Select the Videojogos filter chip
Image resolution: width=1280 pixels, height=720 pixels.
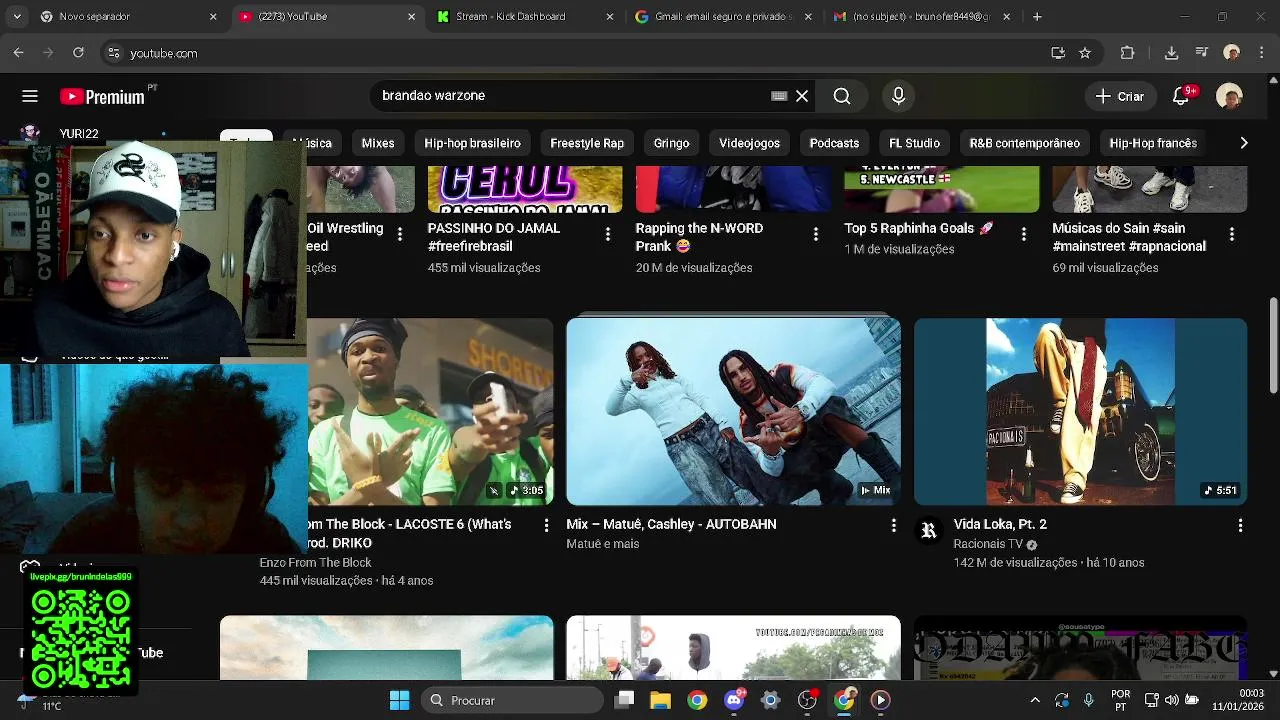click(749, 143)
